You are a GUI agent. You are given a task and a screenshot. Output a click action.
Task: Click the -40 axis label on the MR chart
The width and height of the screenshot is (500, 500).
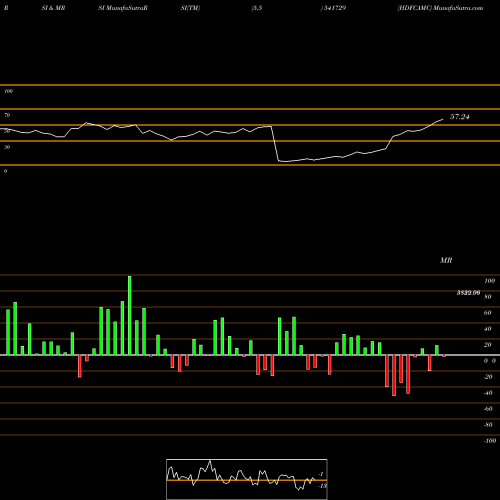(x=488, y=393)
